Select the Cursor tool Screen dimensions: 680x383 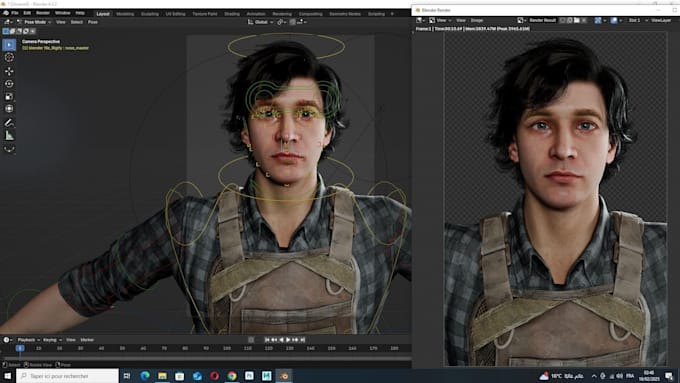click(9, 57)
